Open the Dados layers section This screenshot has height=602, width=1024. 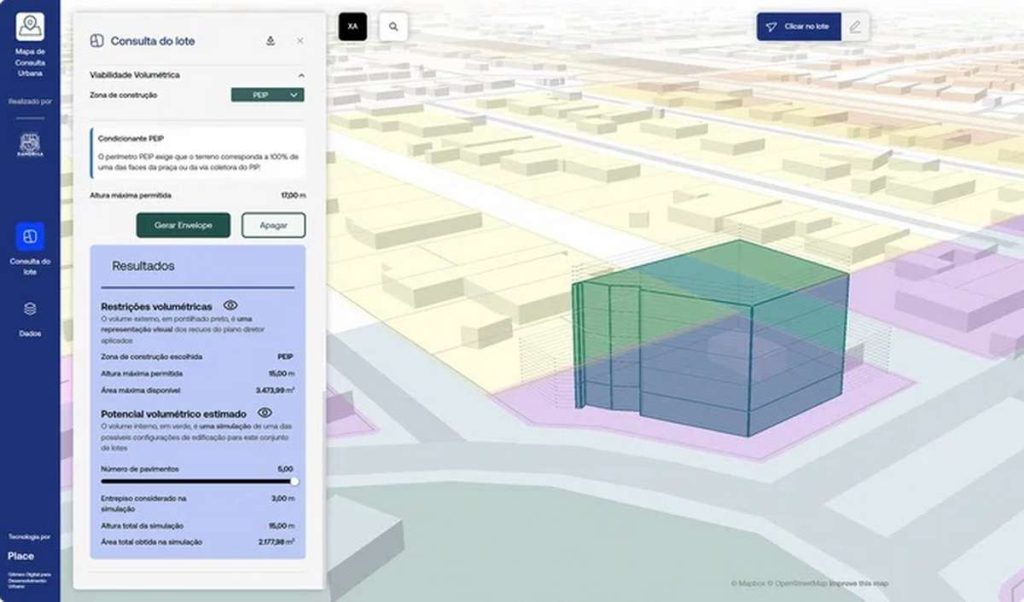(x=30, y=309)
